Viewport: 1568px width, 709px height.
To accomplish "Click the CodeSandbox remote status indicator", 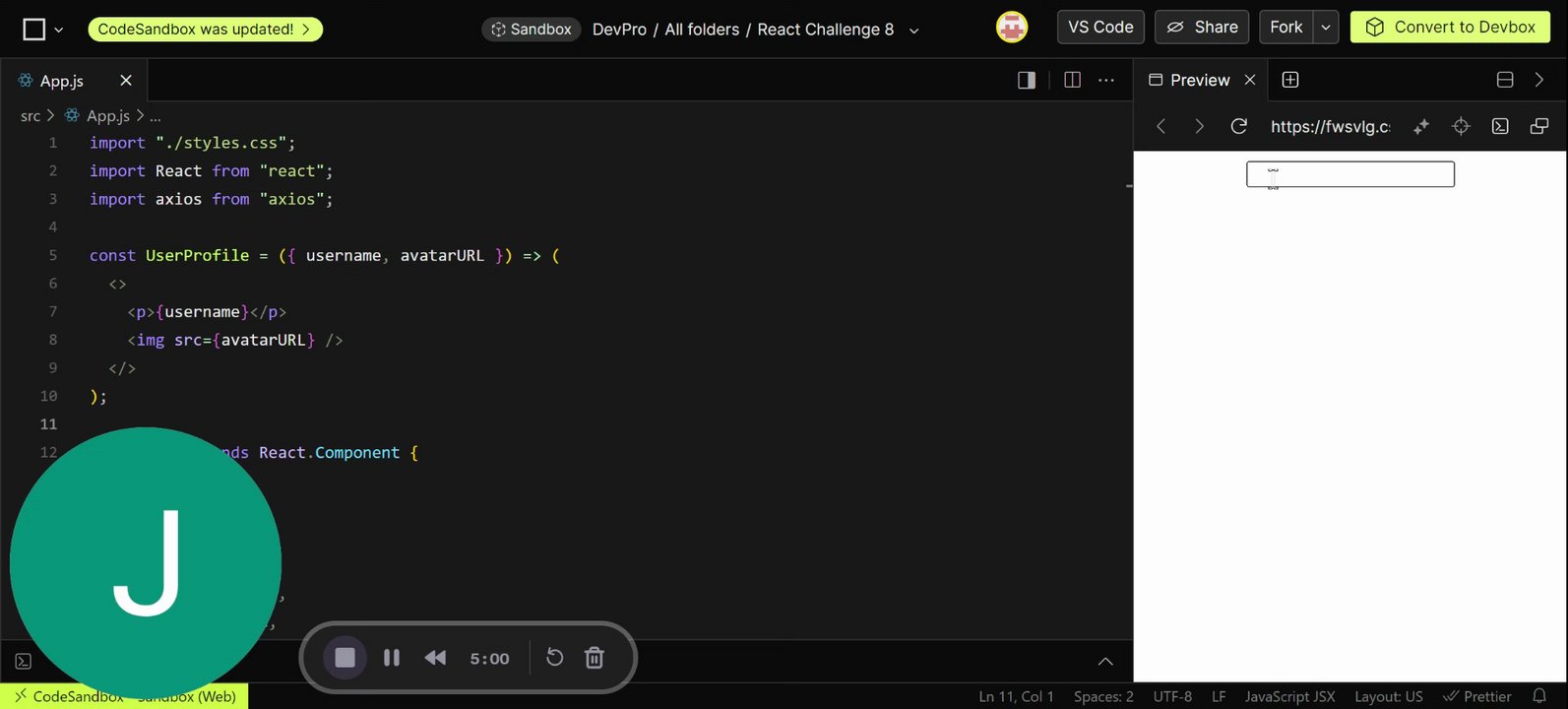I will (124, 696).
